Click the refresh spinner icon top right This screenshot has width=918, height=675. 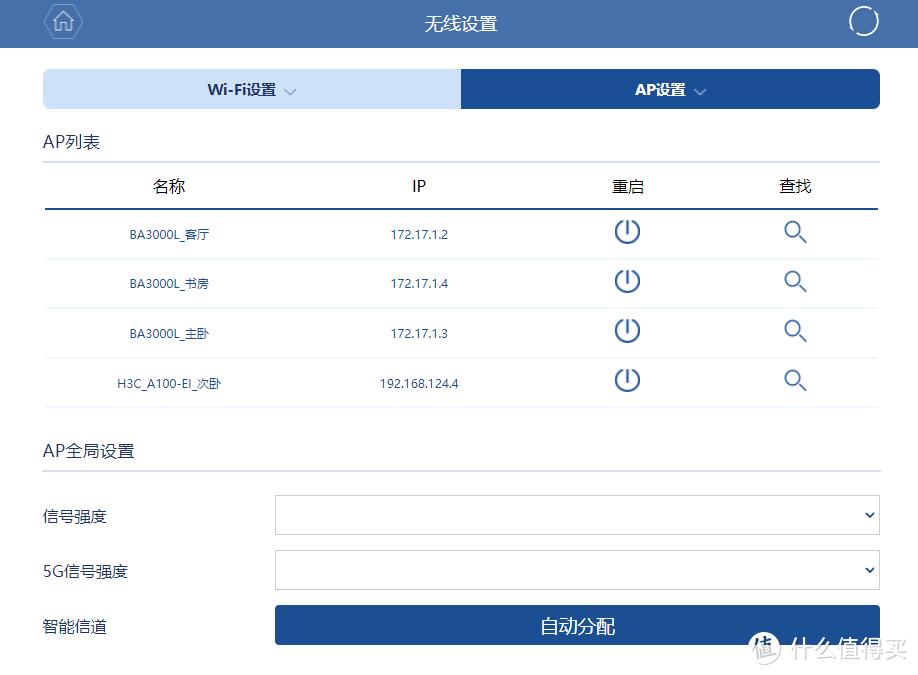click(862, 20)
